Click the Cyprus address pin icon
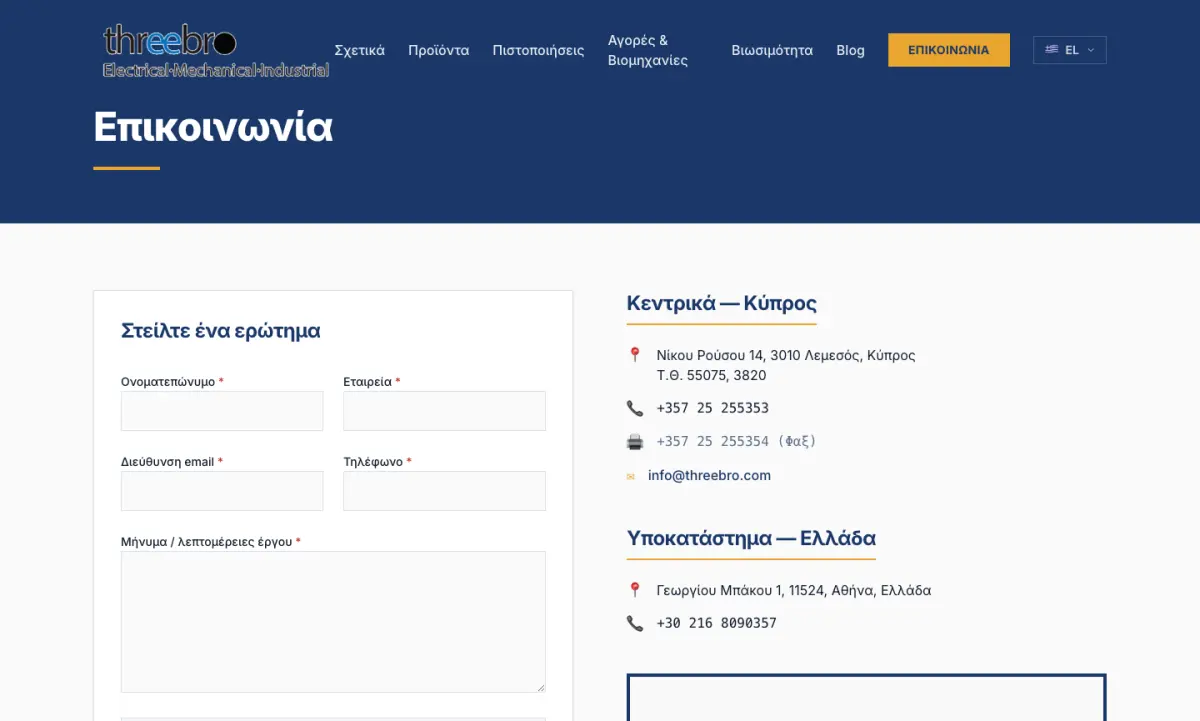 (x=634, y=355)
